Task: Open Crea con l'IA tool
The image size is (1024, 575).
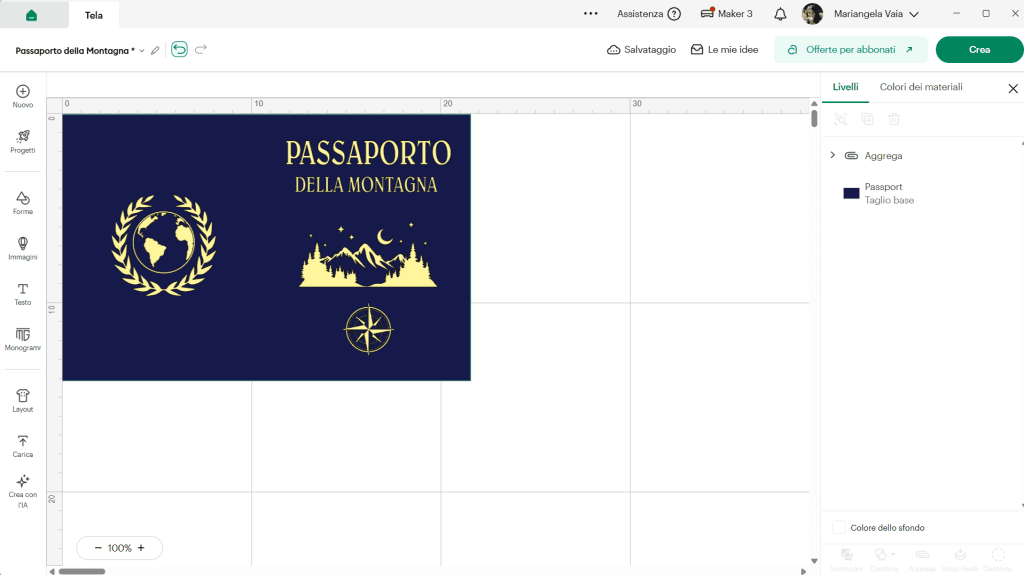Action: pyautogui.click(x=23, y=491)
